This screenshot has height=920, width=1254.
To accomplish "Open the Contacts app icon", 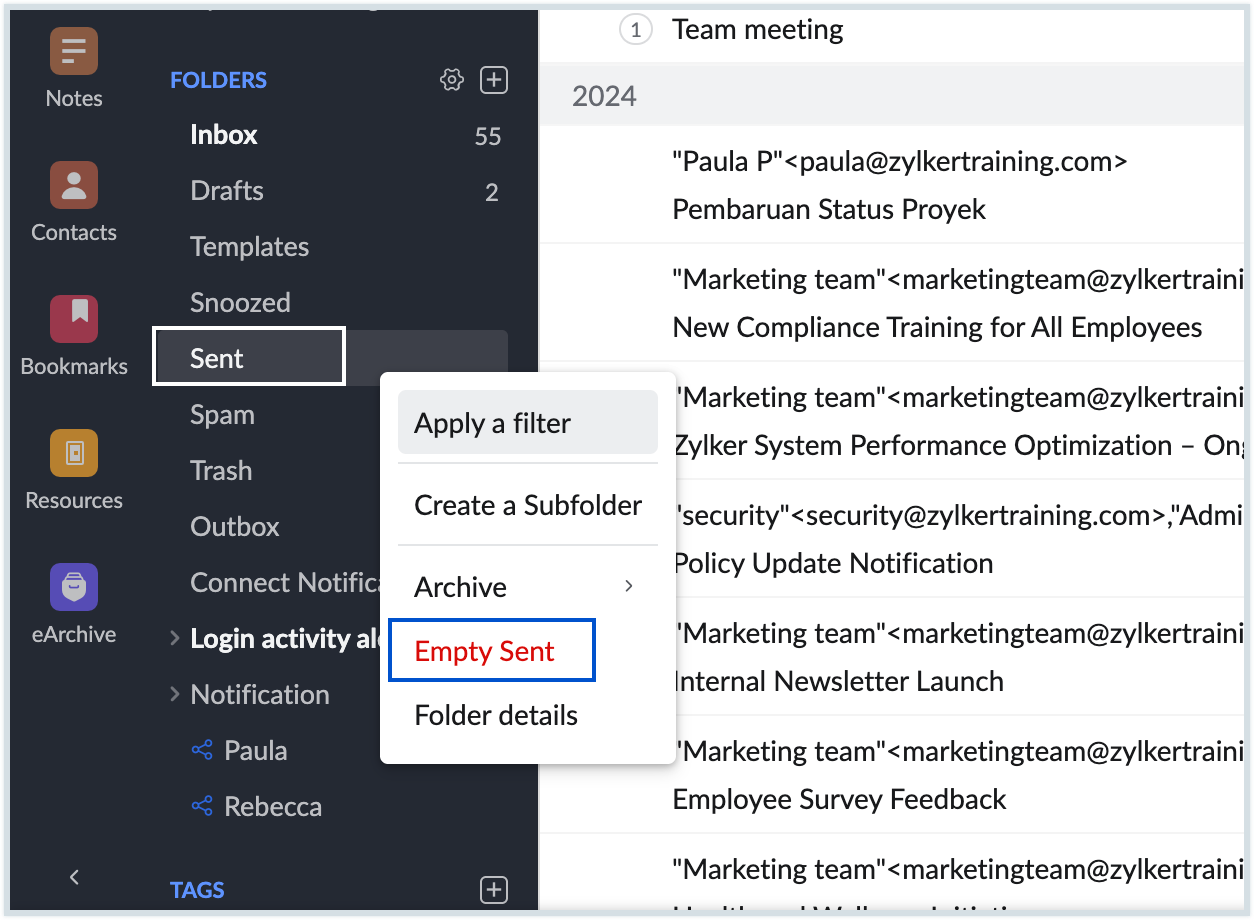I will (x=74, y=185).
